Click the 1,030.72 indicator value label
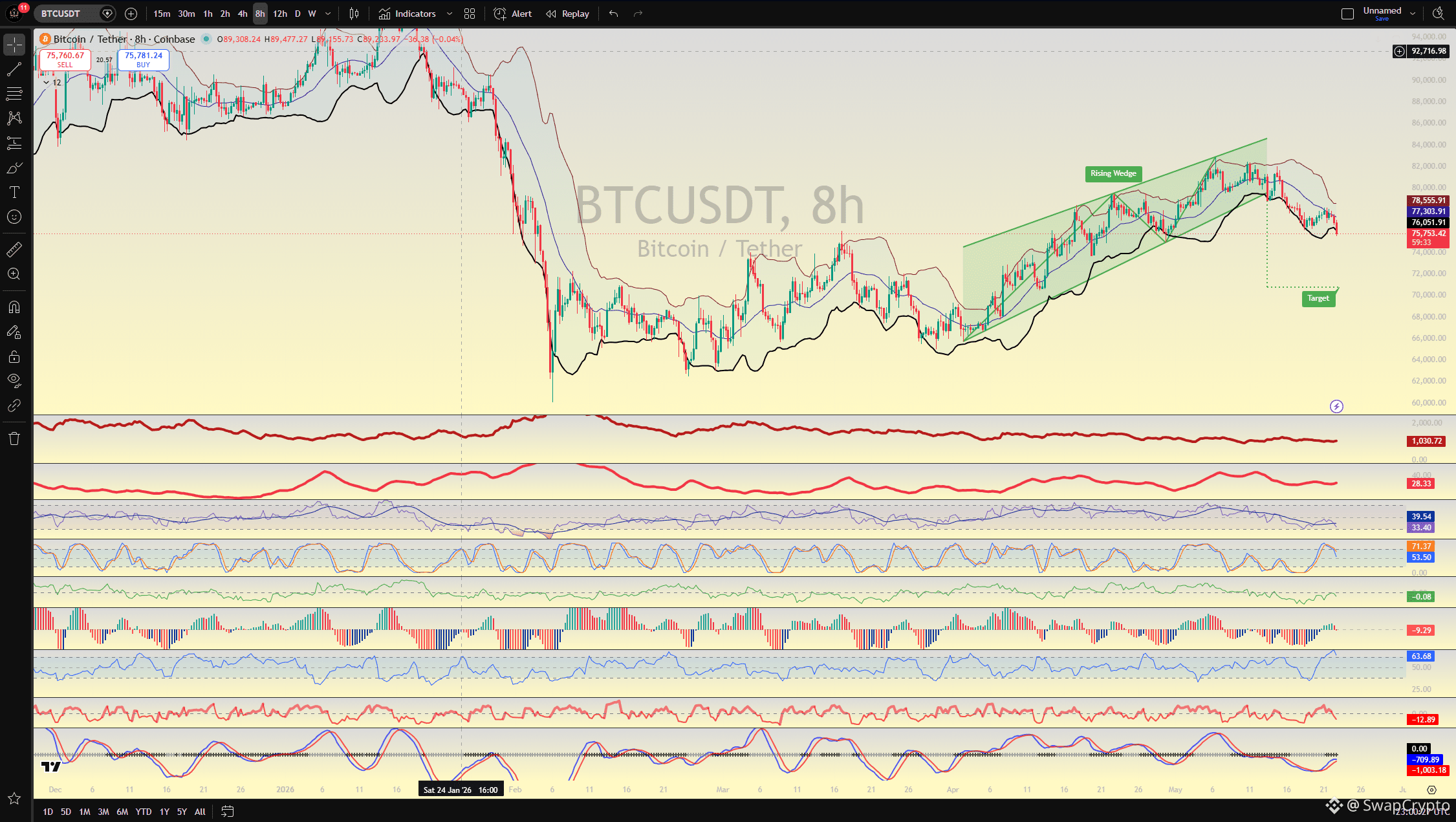 tap(1427, 441)
